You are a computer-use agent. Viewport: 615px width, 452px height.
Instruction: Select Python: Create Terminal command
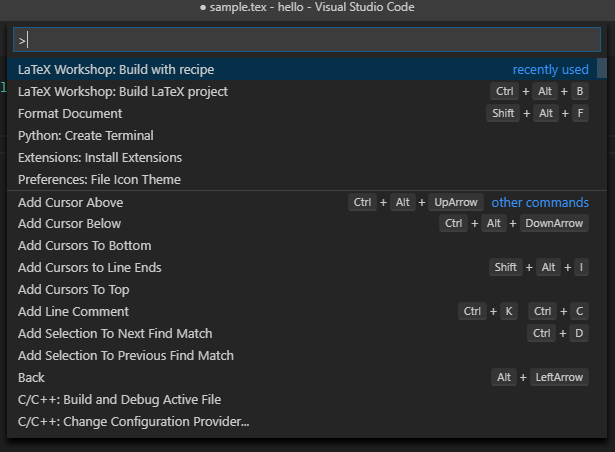click(x=85, y=136)
